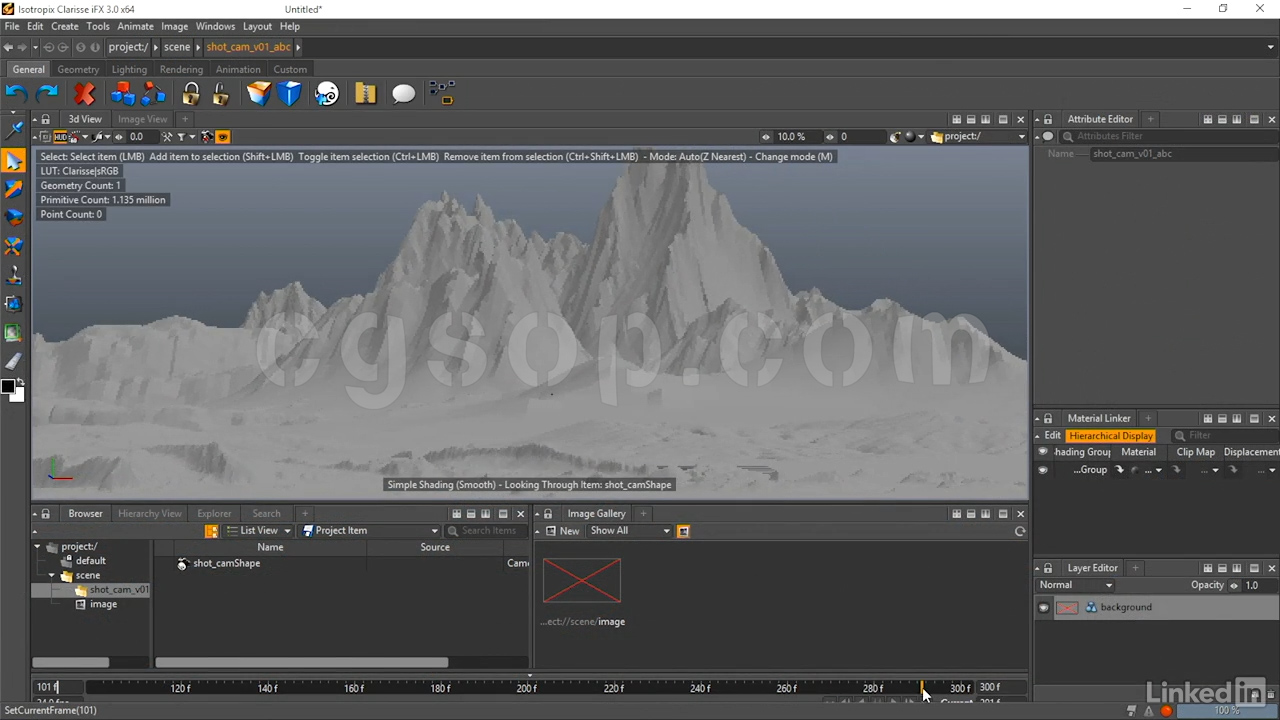Toggle the HUD display in 3D View

click(x=61, y=137)
